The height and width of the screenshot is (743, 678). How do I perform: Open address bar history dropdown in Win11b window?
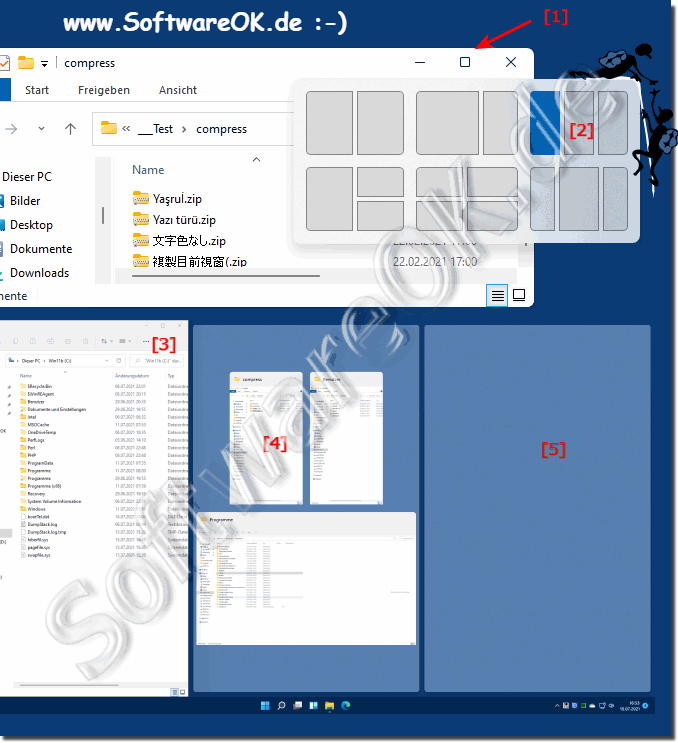point(107,361)
